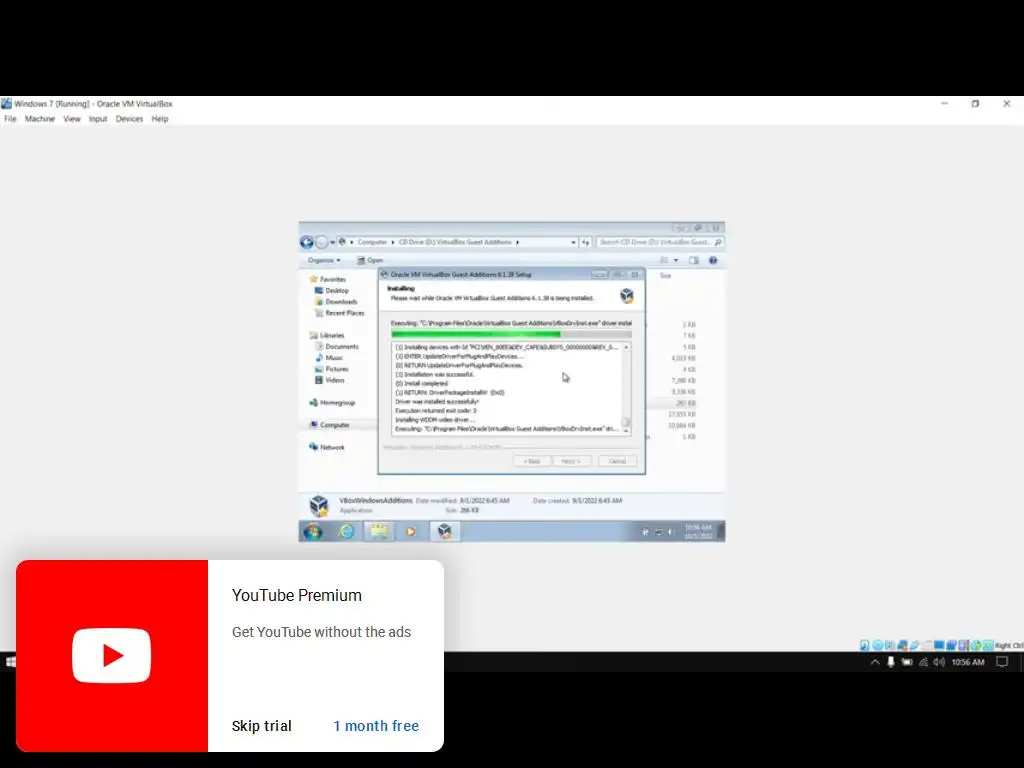The width and height of the screenshot is (1024, 768).
Task: Open the View menu in VirtualBox
Action: click(72, 119)
